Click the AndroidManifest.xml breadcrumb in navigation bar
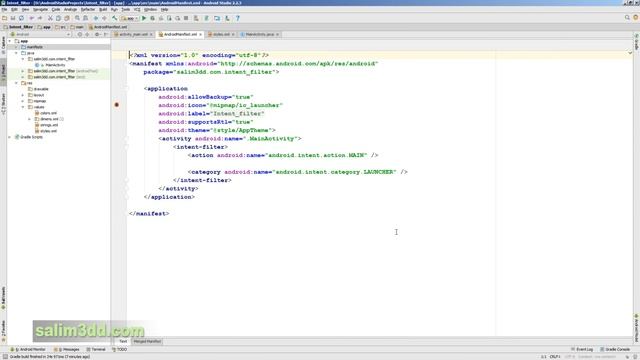Image resolution: width=640 pixels, height=360 pixels. click(109, 27)
